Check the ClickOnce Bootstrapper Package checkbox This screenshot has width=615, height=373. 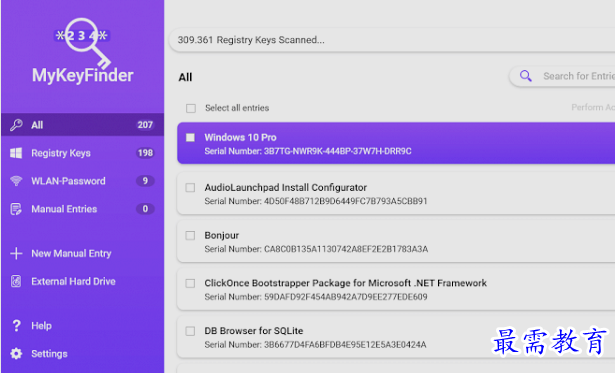click(x=190, y=283)
